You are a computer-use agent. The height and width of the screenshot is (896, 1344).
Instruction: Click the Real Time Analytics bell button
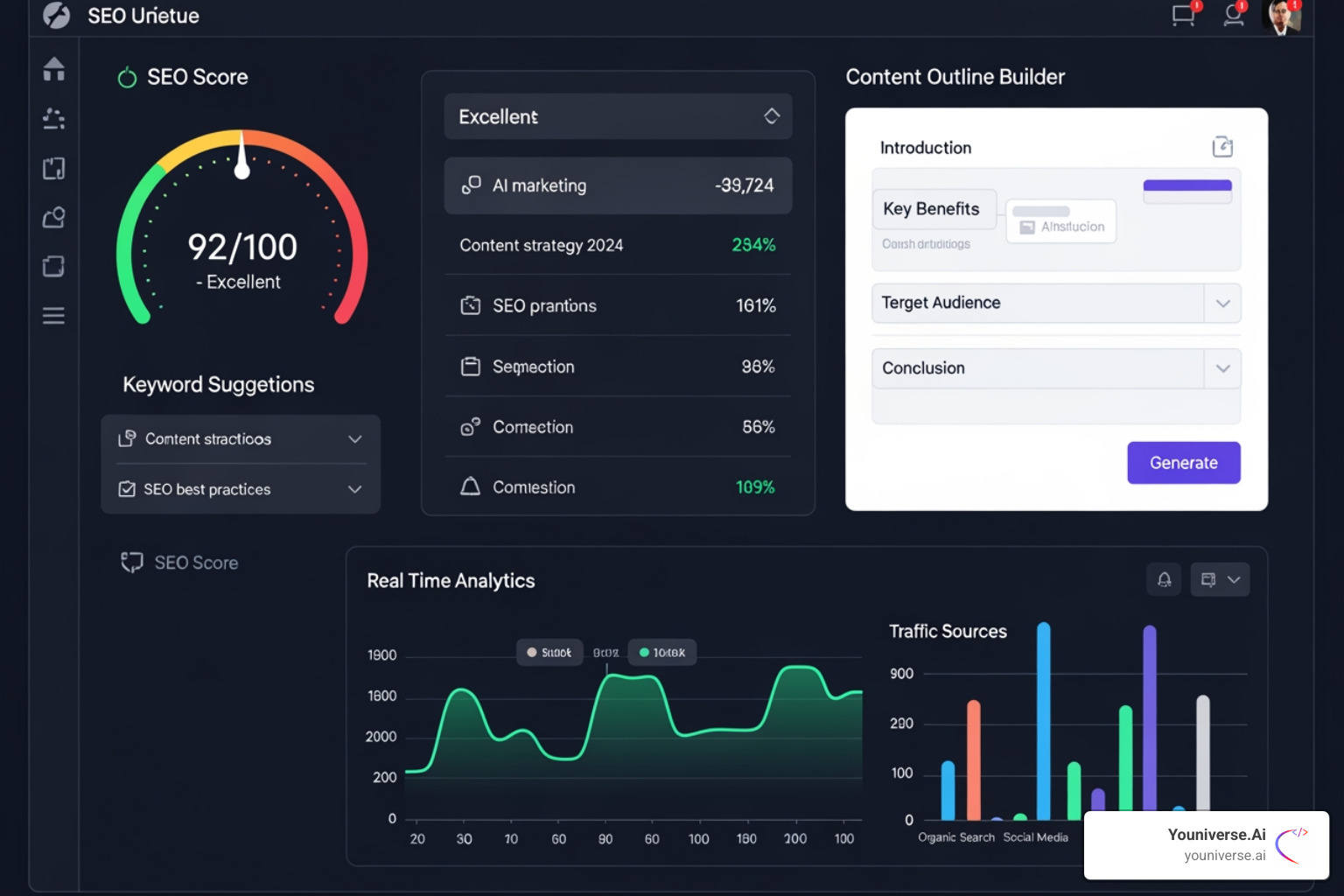point(1165,579)
